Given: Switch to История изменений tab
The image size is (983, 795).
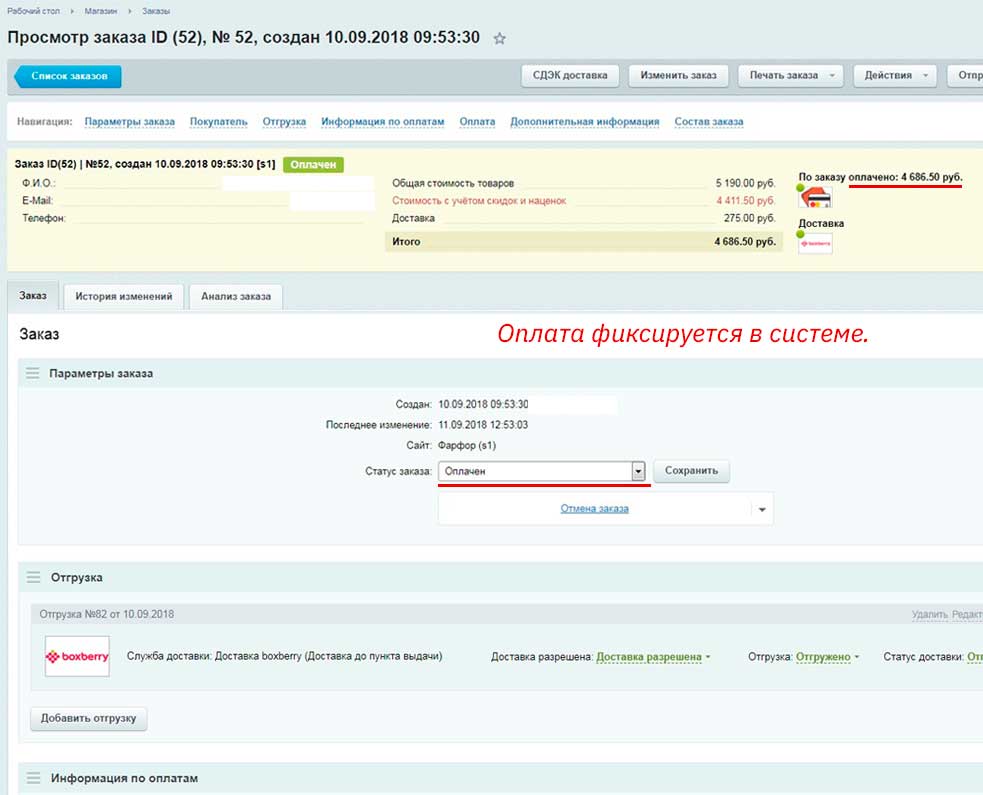Looking at the screenshot, I should [124, 297].
